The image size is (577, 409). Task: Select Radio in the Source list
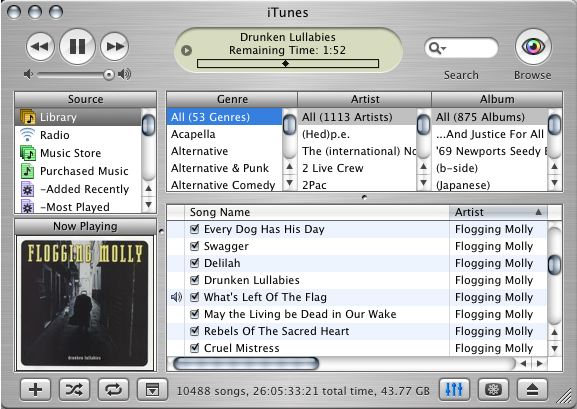coord(78,135)
